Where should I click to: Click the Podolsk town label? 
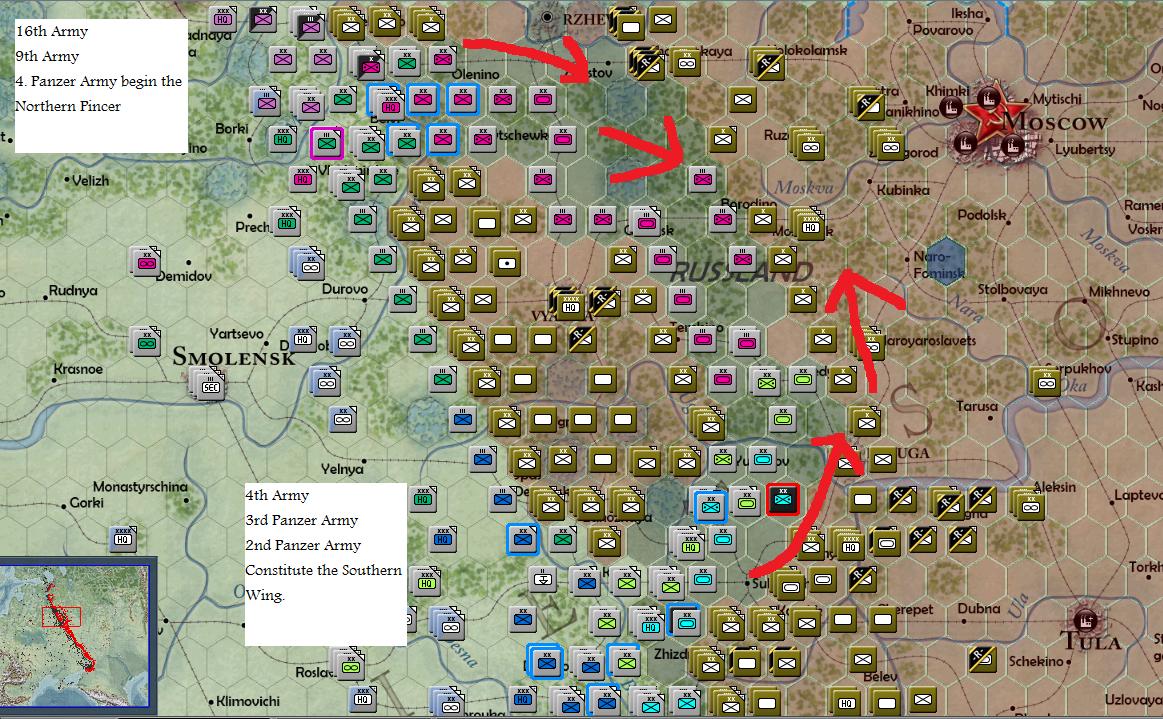coord(982,214)
